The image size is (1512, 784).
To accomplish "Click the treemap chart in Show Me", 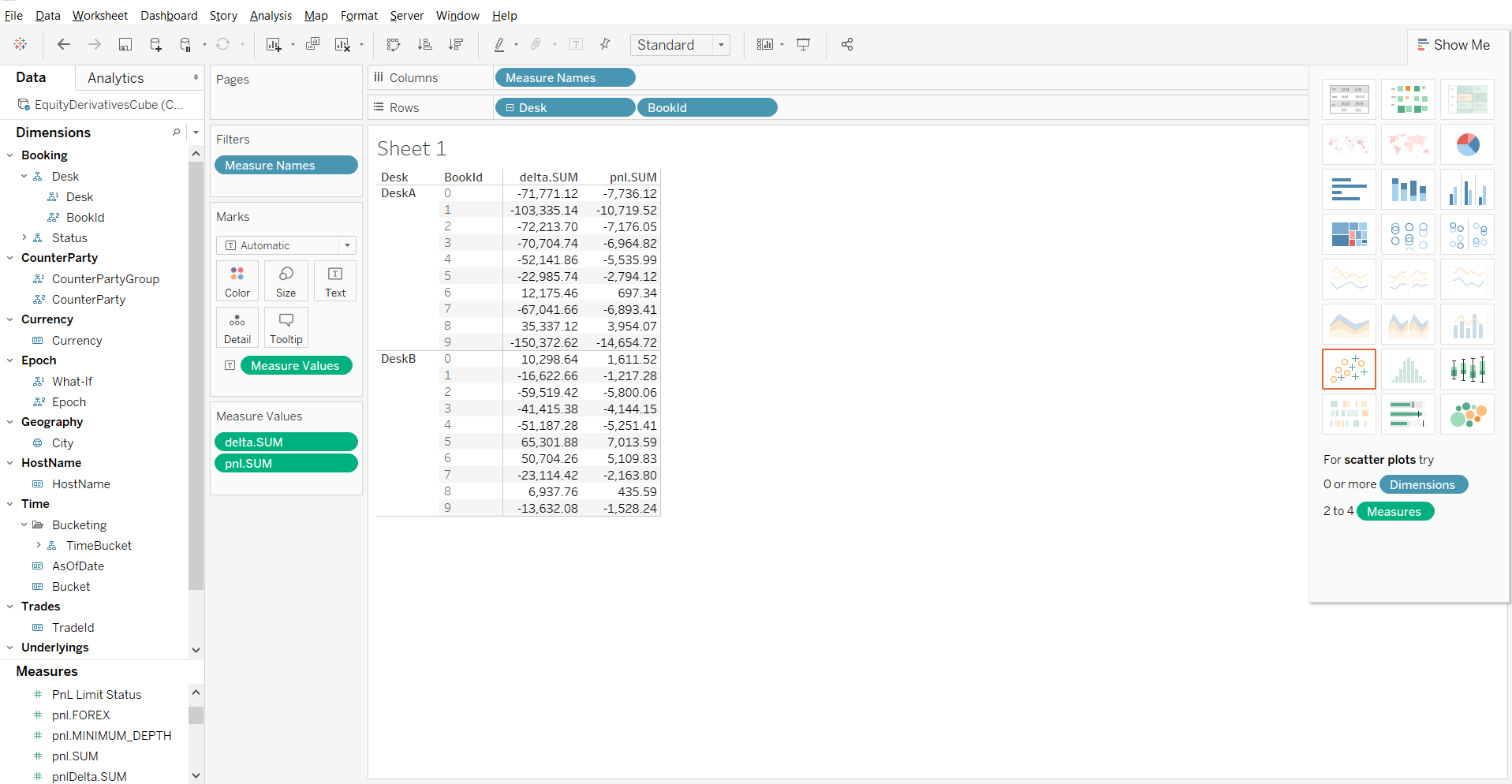I will [1348, 233].
